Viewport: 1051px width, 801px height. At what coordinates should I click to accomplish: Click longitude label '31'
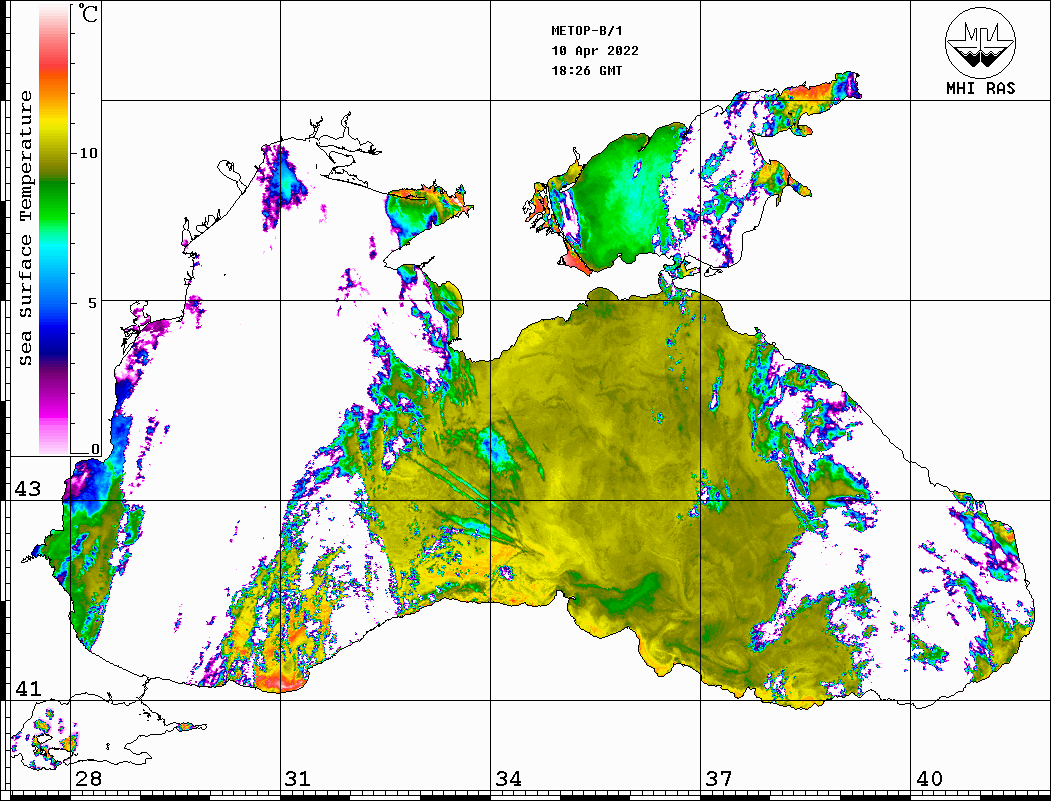[x=298, y=778]
